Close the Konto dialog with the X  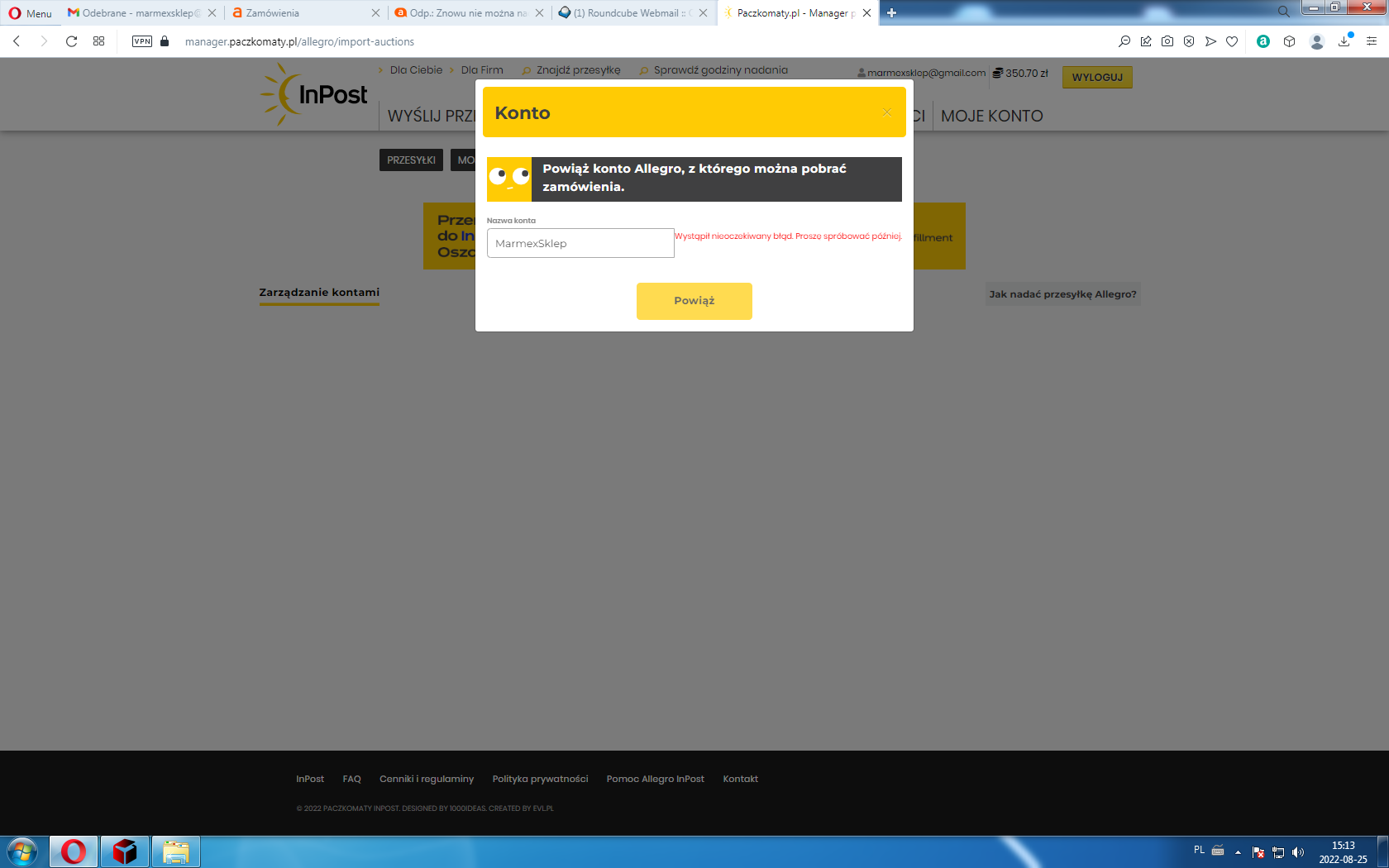coord(886,112)
